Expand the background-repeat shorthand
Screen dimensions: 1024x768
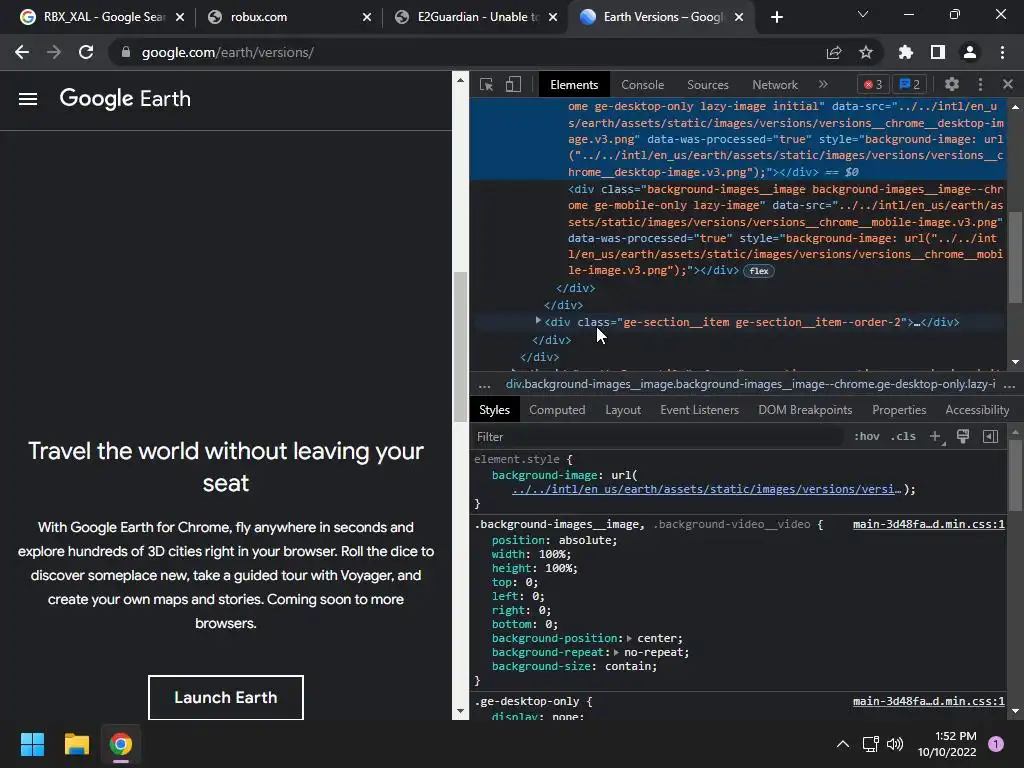tap(616, 652)
